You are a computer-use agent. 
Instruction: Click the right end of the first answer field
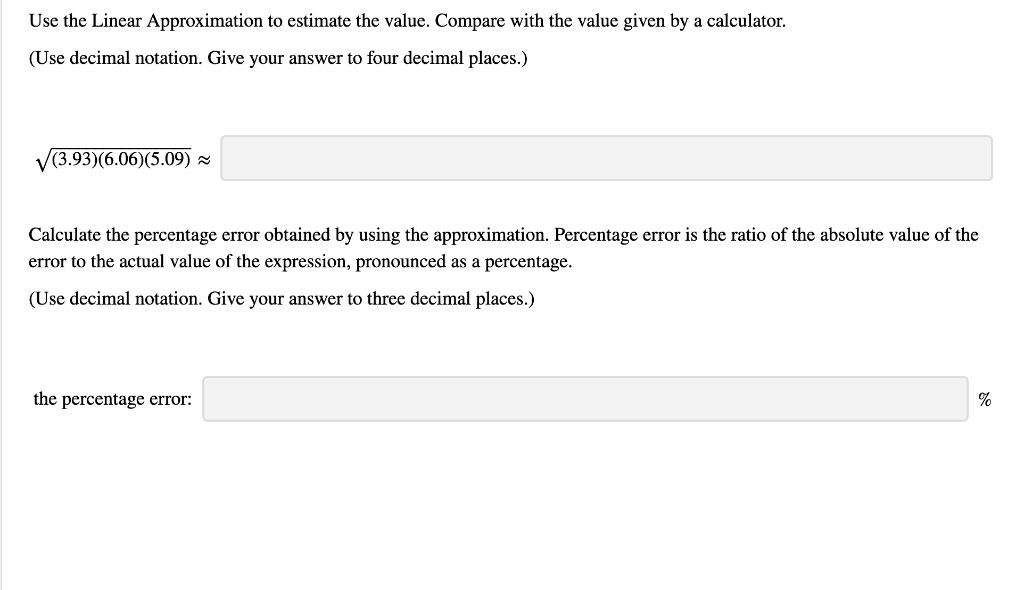click(x=975, y=158)
